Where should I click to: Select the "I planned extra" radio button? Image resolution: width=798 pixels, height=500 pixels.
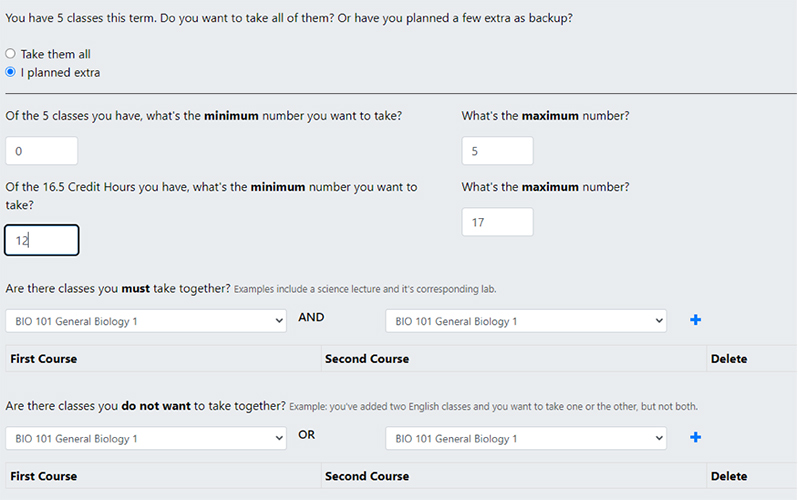pos(10,72)
